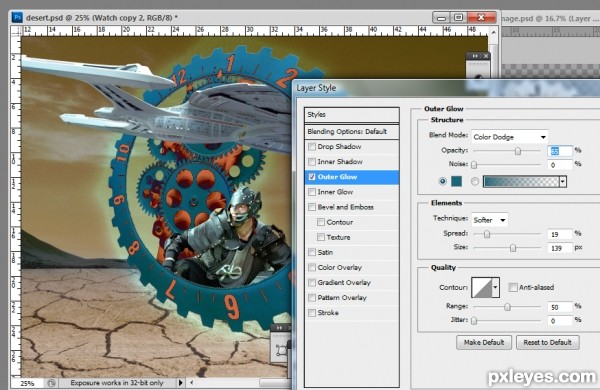Select the solid color glow radio button
This screenshot has width=600, height=390.
coord(443,181)
